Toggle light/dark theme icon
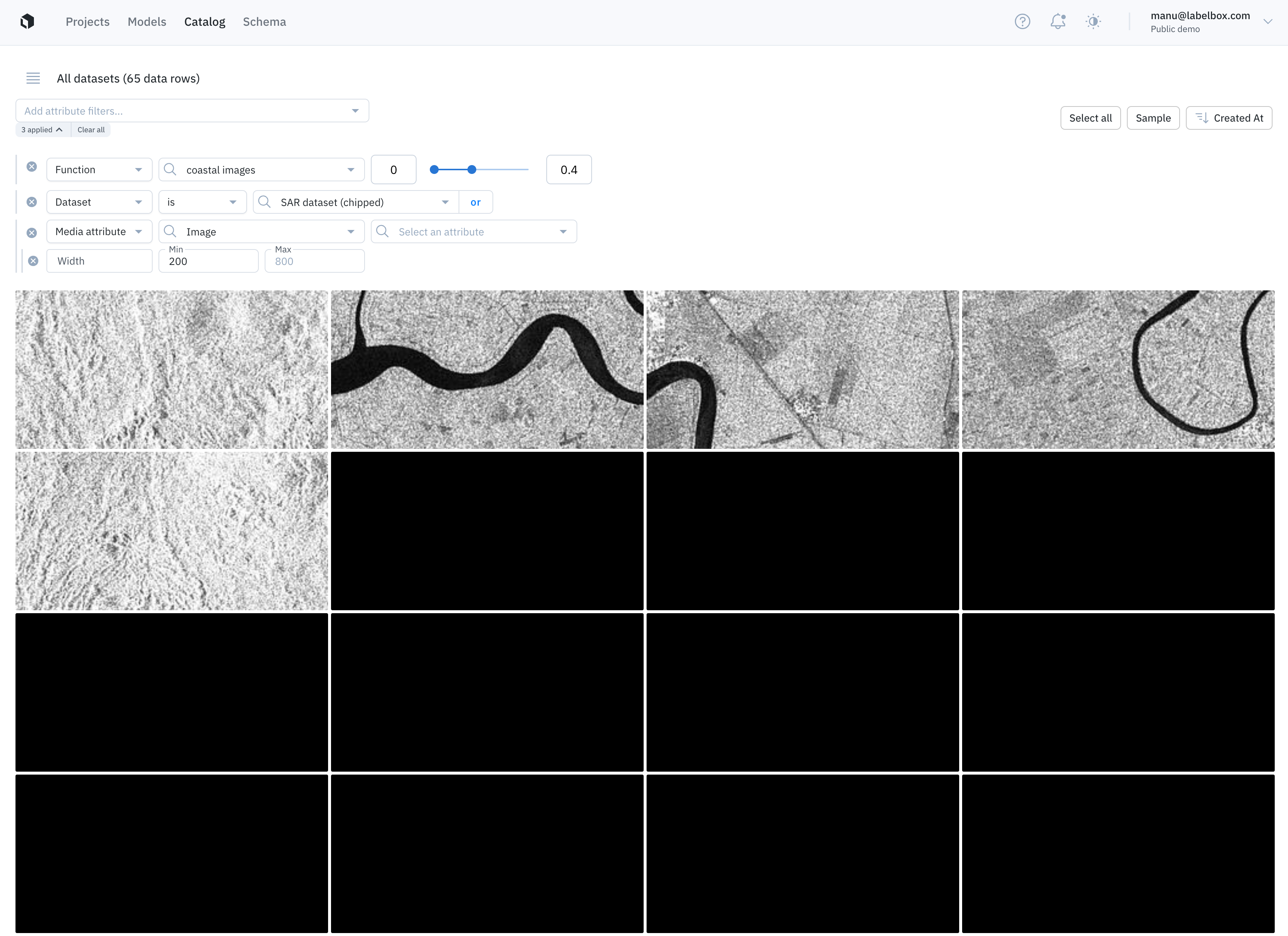Viewport: 1288px width, 936px height. 1093,22
